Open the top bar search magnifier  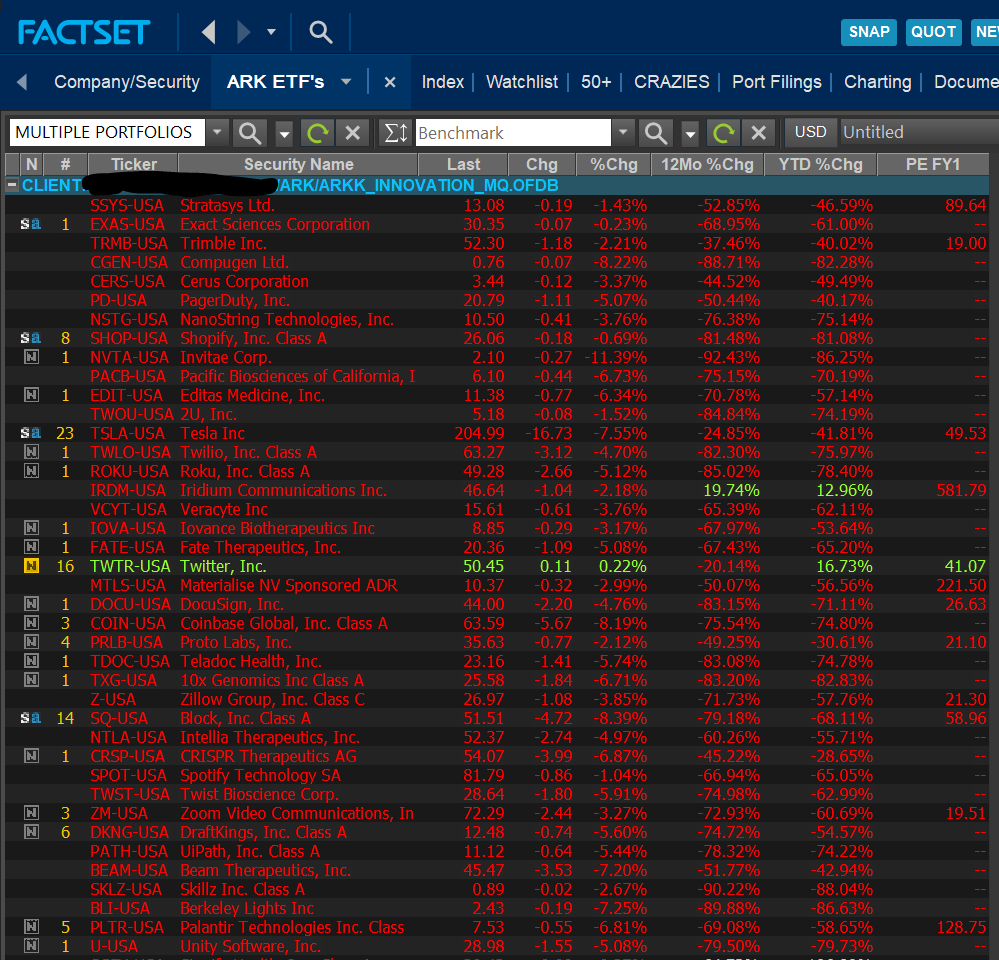pyautogui.click(x=320, y=31)
